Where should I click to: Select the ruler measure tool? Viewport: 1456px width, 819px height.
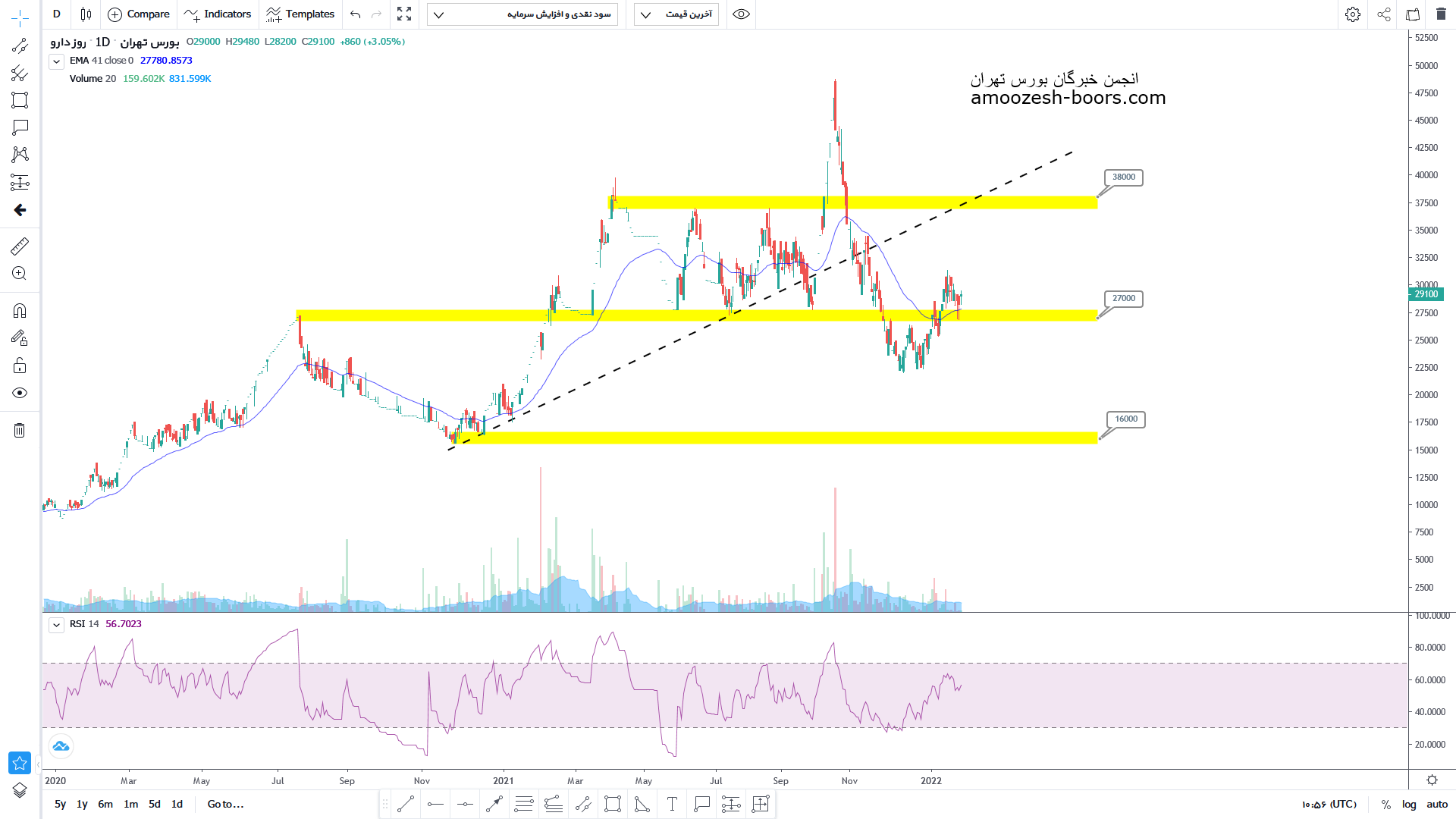(20, 246)
